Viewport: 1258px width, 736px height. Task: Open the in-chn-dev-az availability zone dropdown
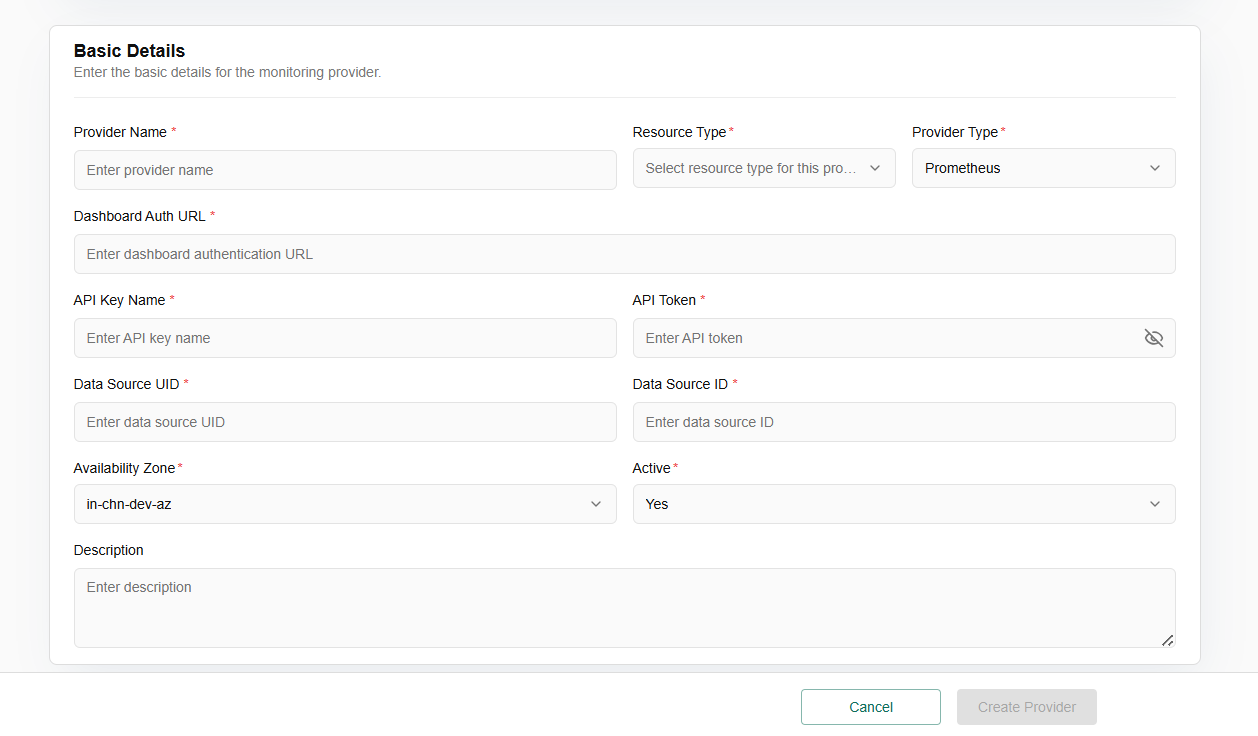[330, 504]
